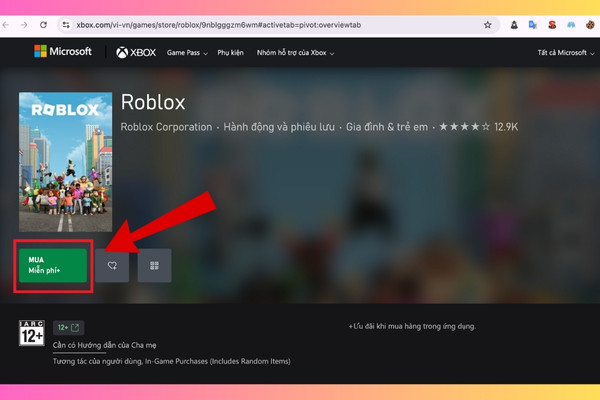Open site information icon in address bar
The image size is (600, 400).
coord(66,25)
